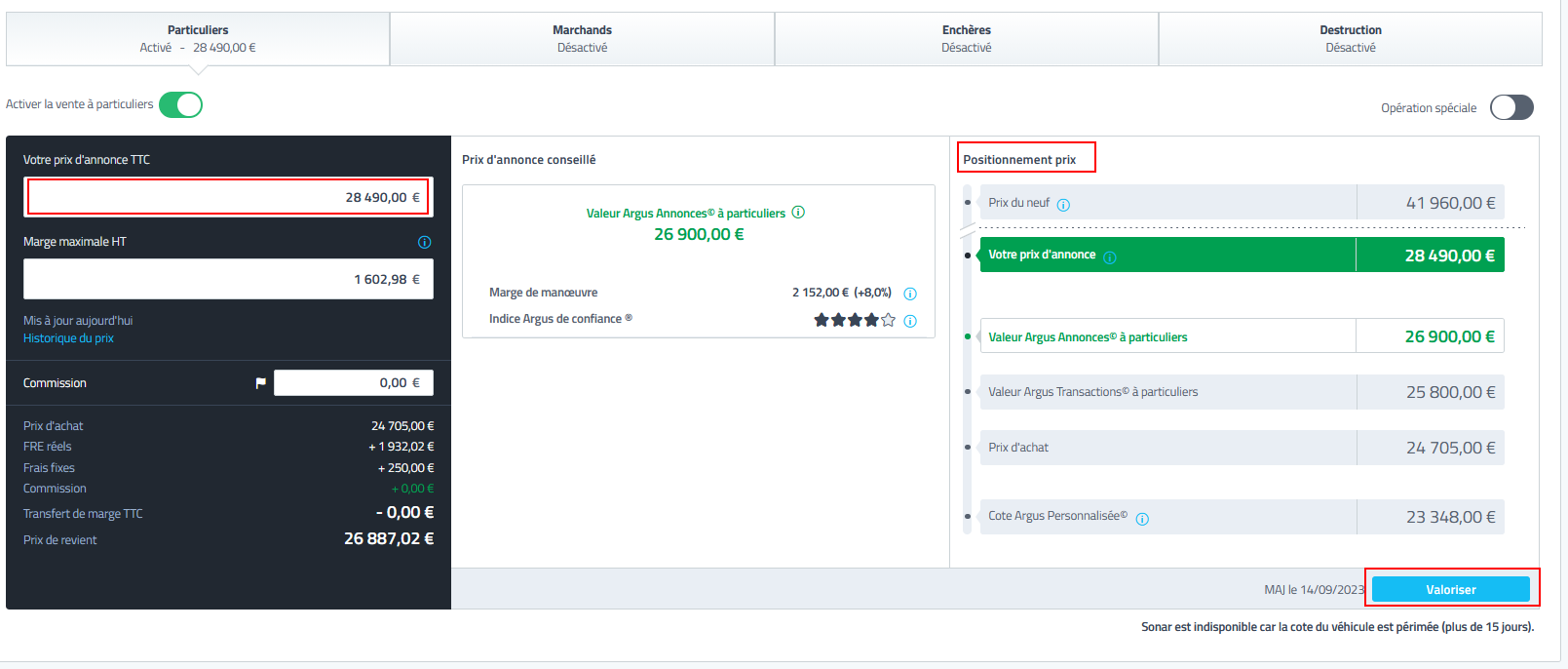Enable the Opération spéciale toggle
This screenshot has width=1568, height=669.
pos(1511,107)
